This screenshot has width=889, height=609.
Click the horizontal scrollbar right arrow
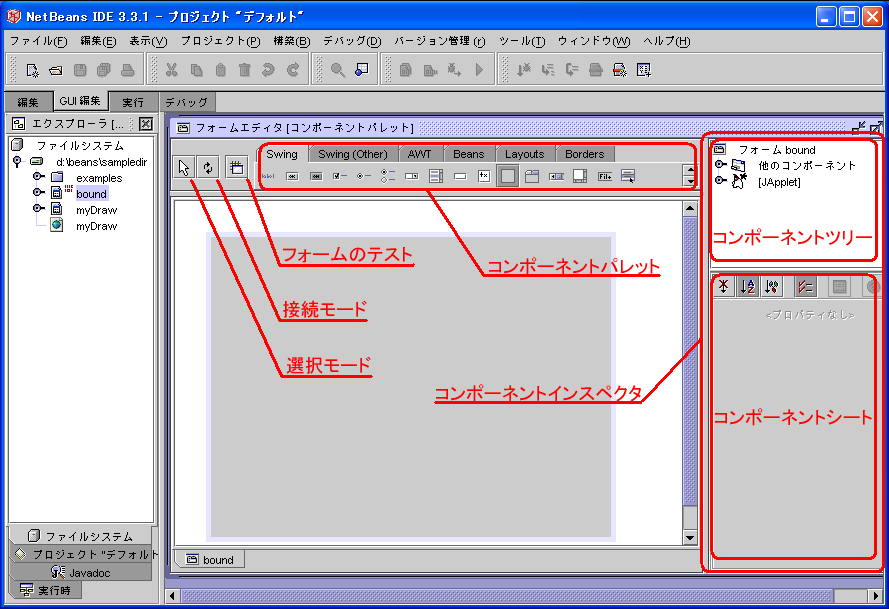click(876, 595)
